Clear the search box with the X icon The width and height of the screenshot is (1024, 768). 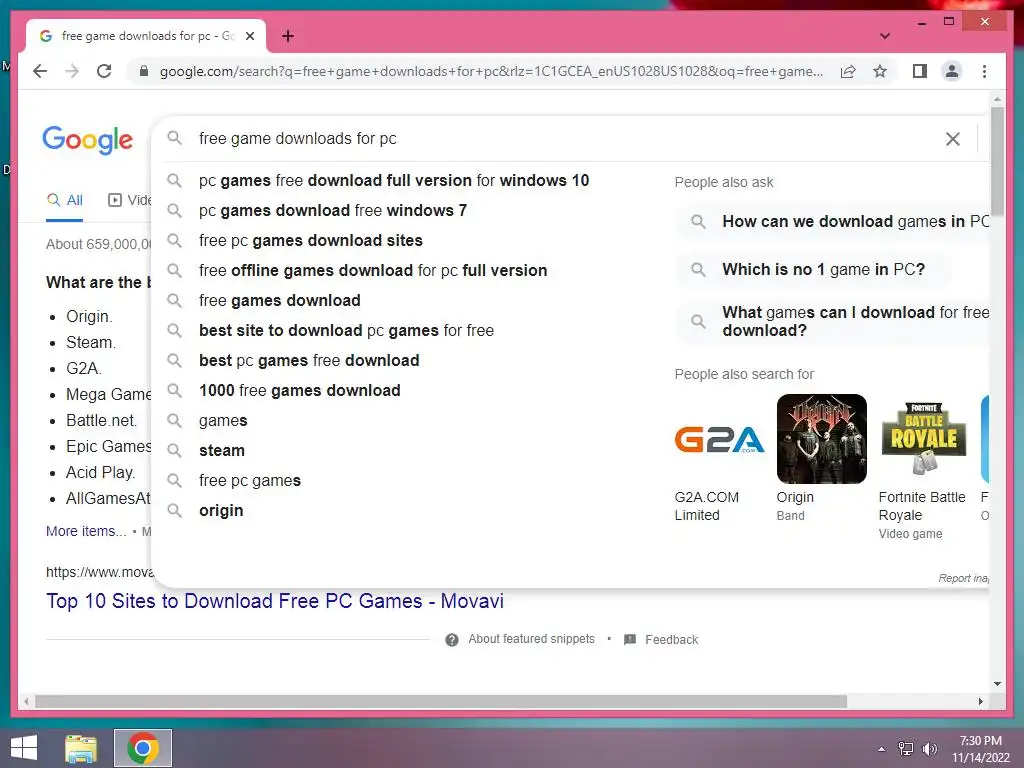click(x=953, y=138)
